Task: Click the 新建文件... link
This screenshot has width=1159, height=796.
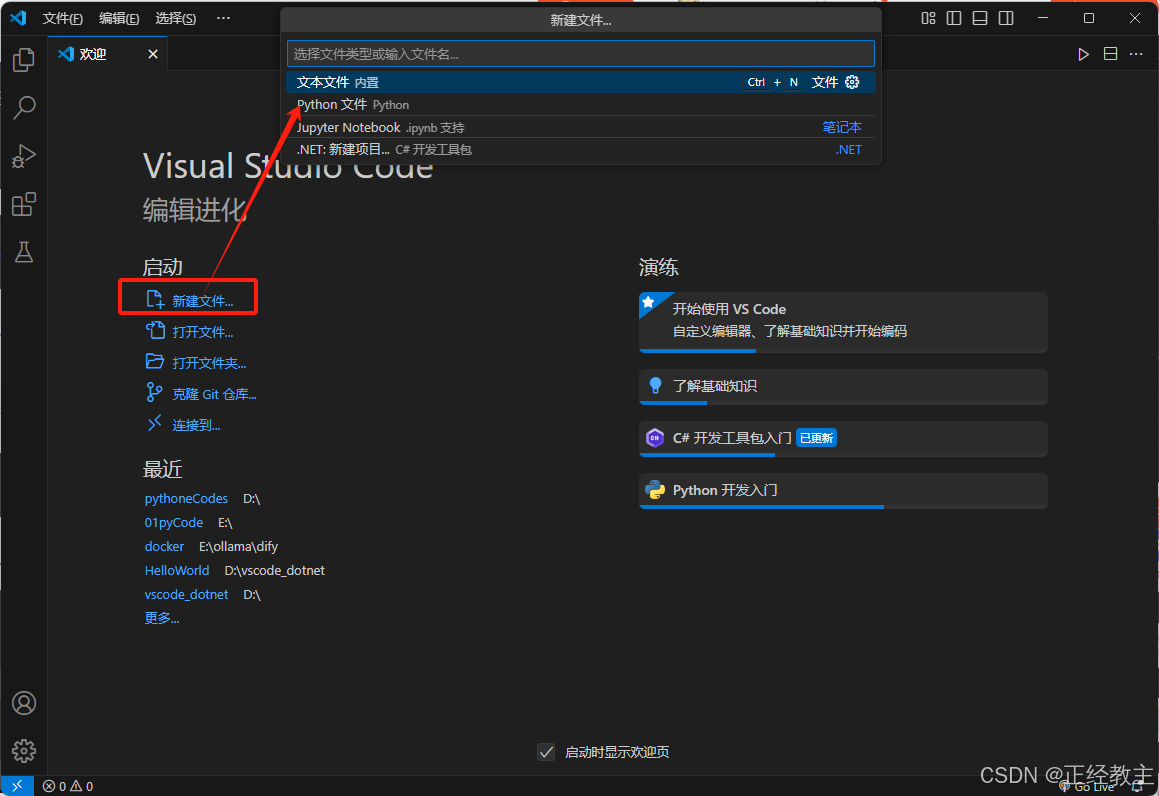Action: 203,301
